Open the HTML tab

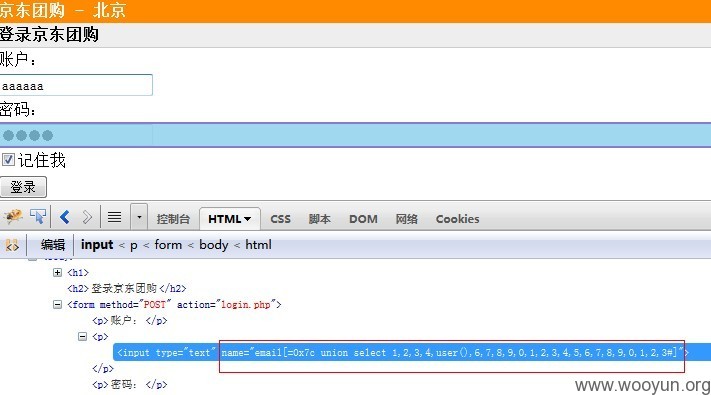pyautogui.click(x=229, y=219)
